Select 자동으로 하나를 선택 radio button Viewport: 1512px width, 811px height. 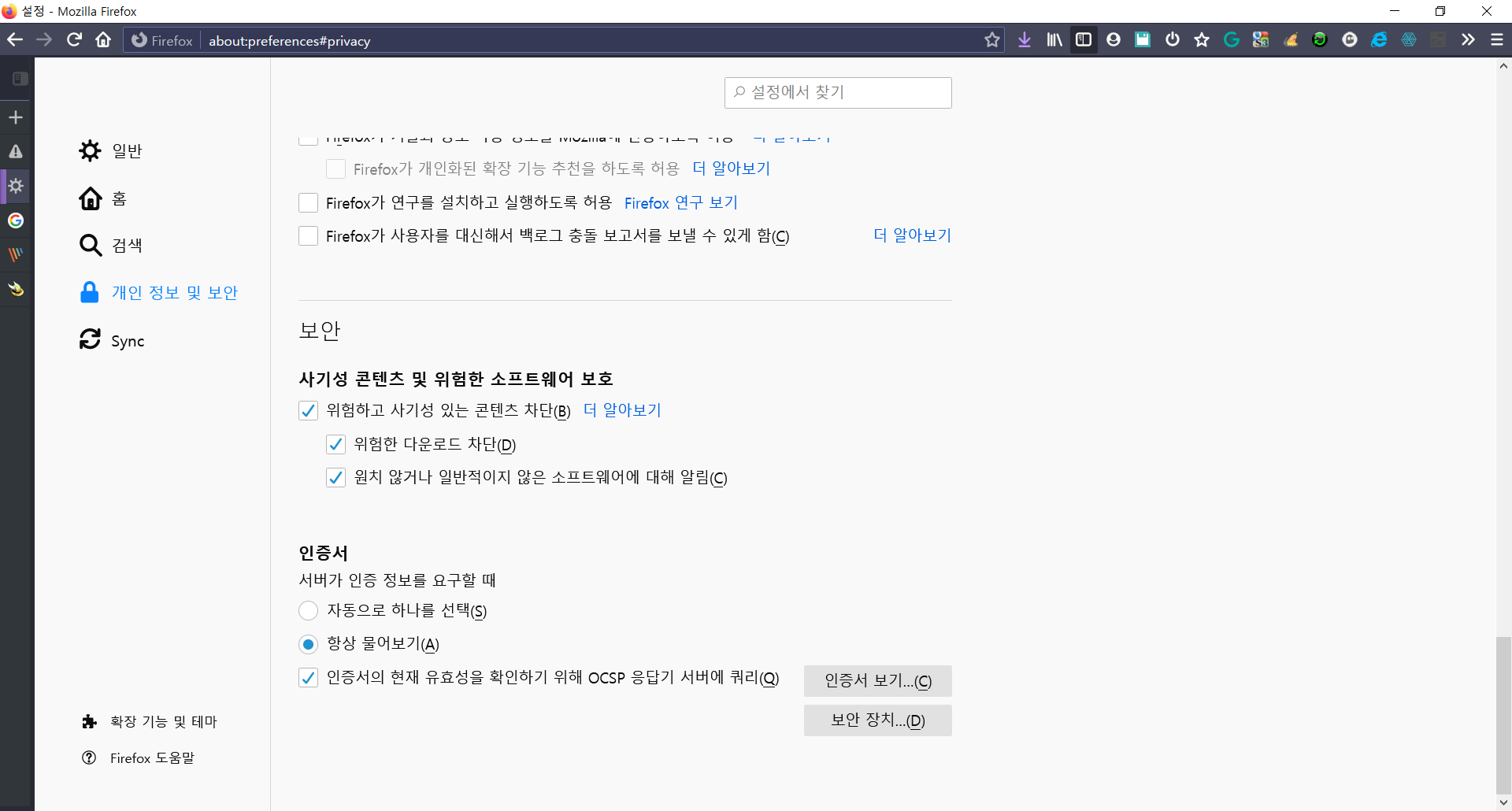point(308,610)
